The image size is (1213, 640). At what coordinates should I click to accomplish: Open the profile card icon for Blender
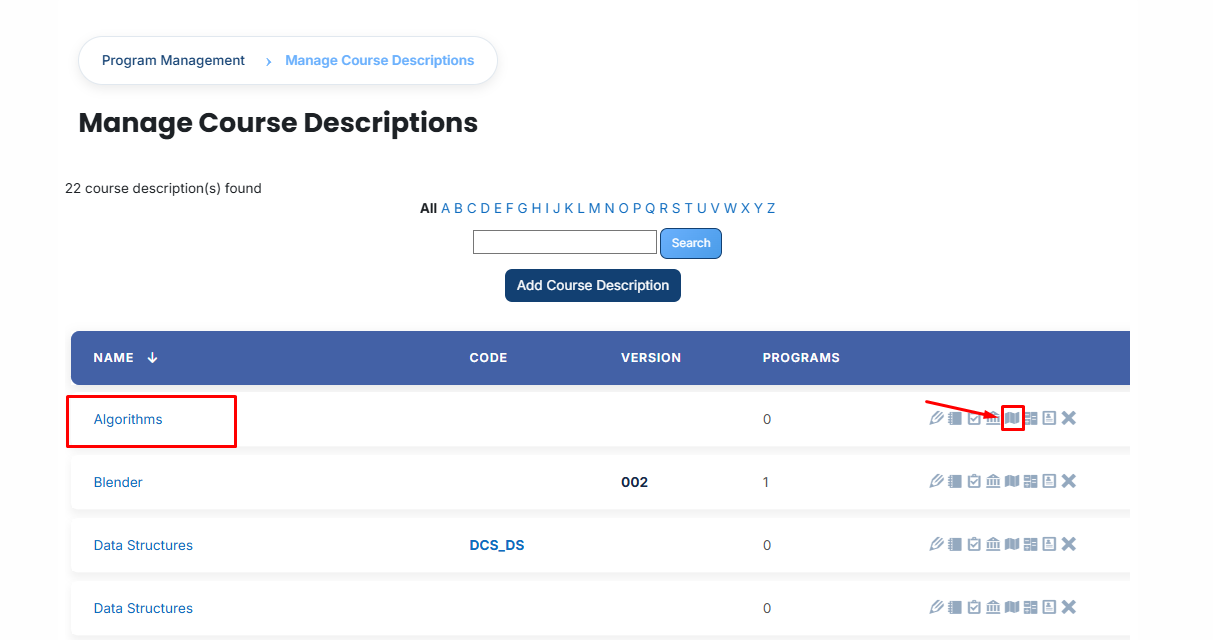(x=1049, y=481)
